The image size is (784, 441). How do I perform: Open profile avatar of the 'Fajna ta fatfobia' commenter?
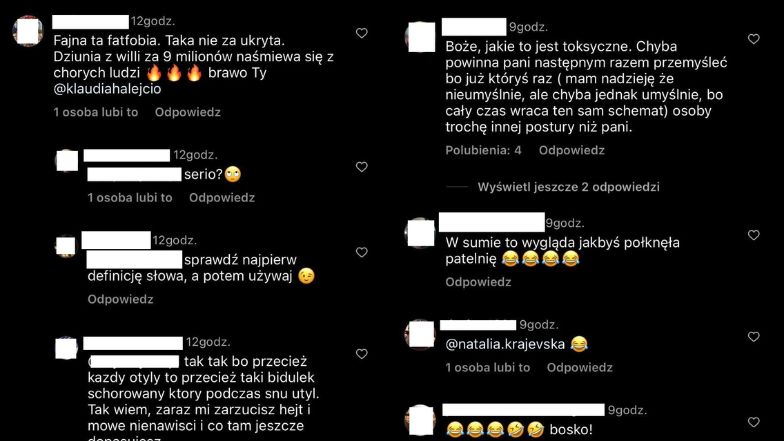tap(28, 31)
